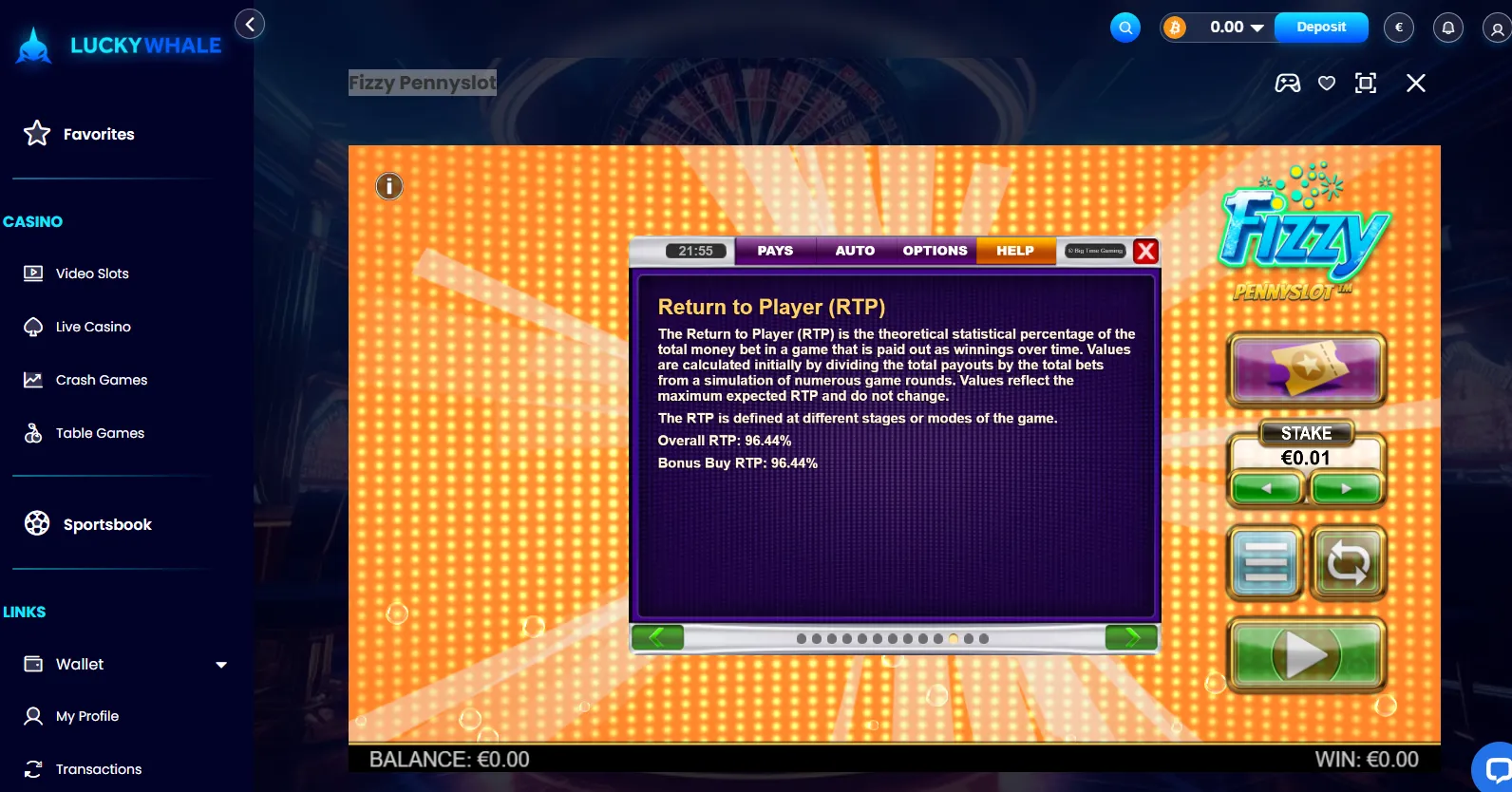
Task: Click the highlighted yellow page dot
Action: [x=954, y=639]
